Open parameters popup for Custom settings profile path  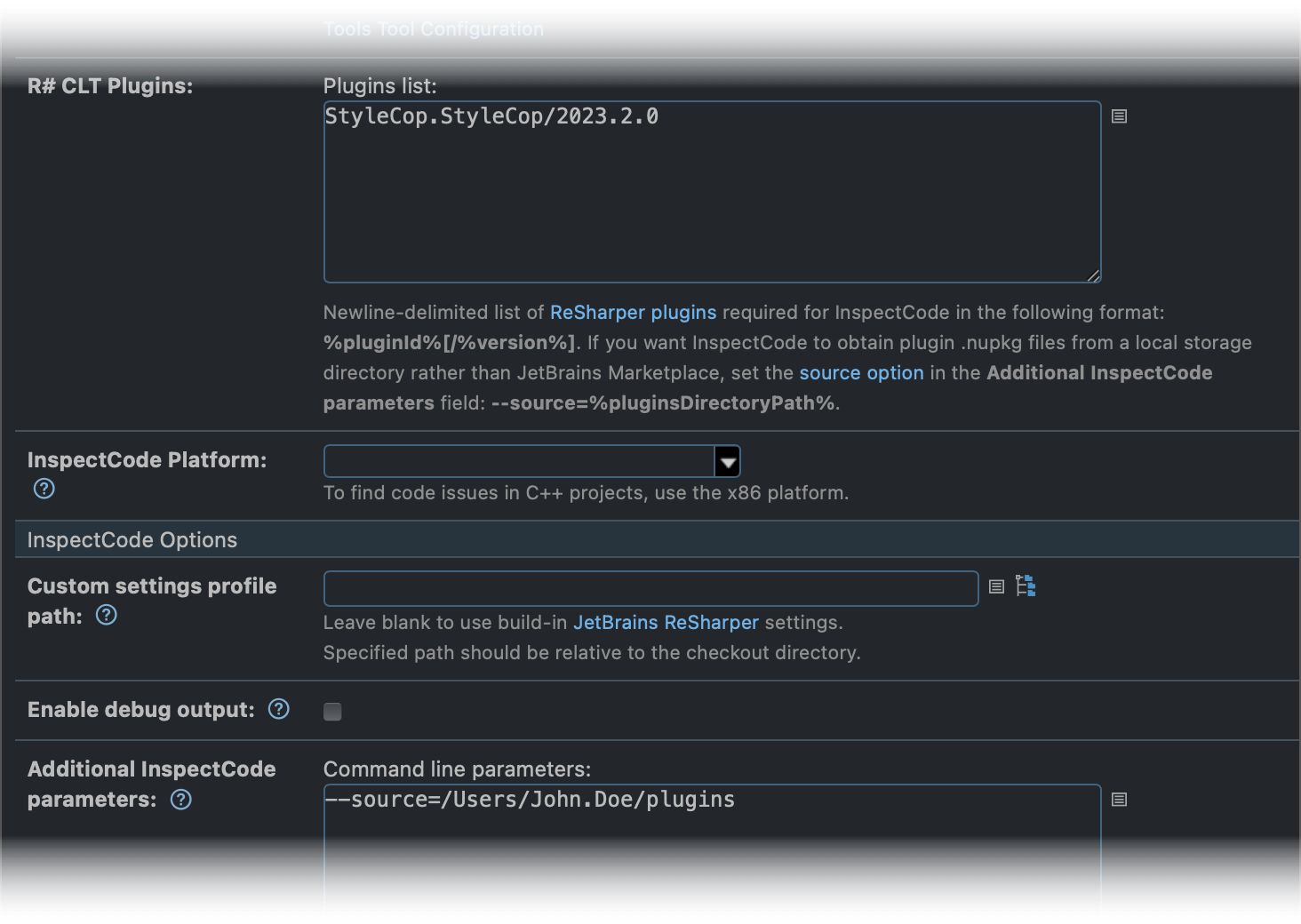(x=995, y=586)
